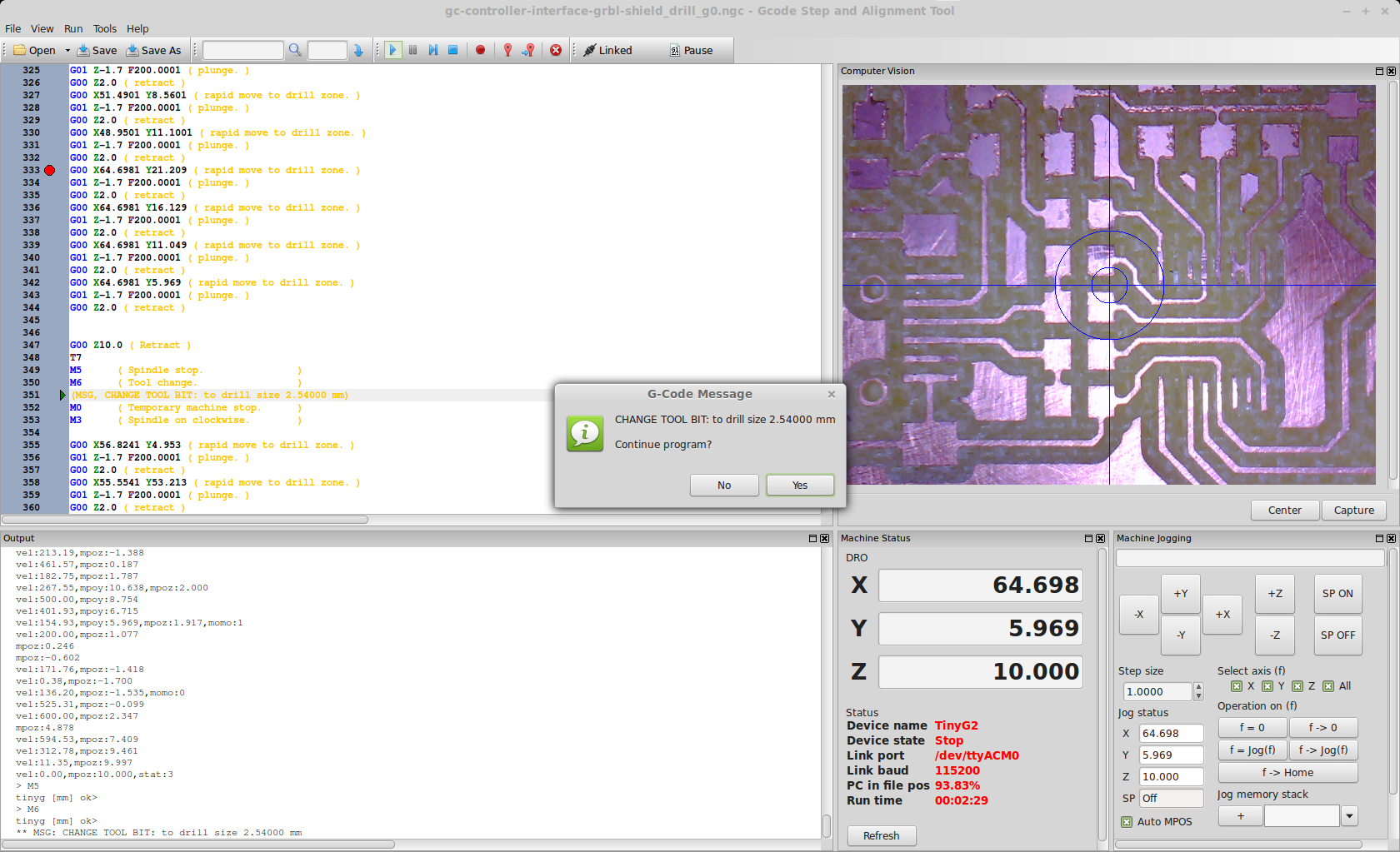Close the Computer Vision panel
This screenshot has width=1400, height=852.
click(1391, 72)
